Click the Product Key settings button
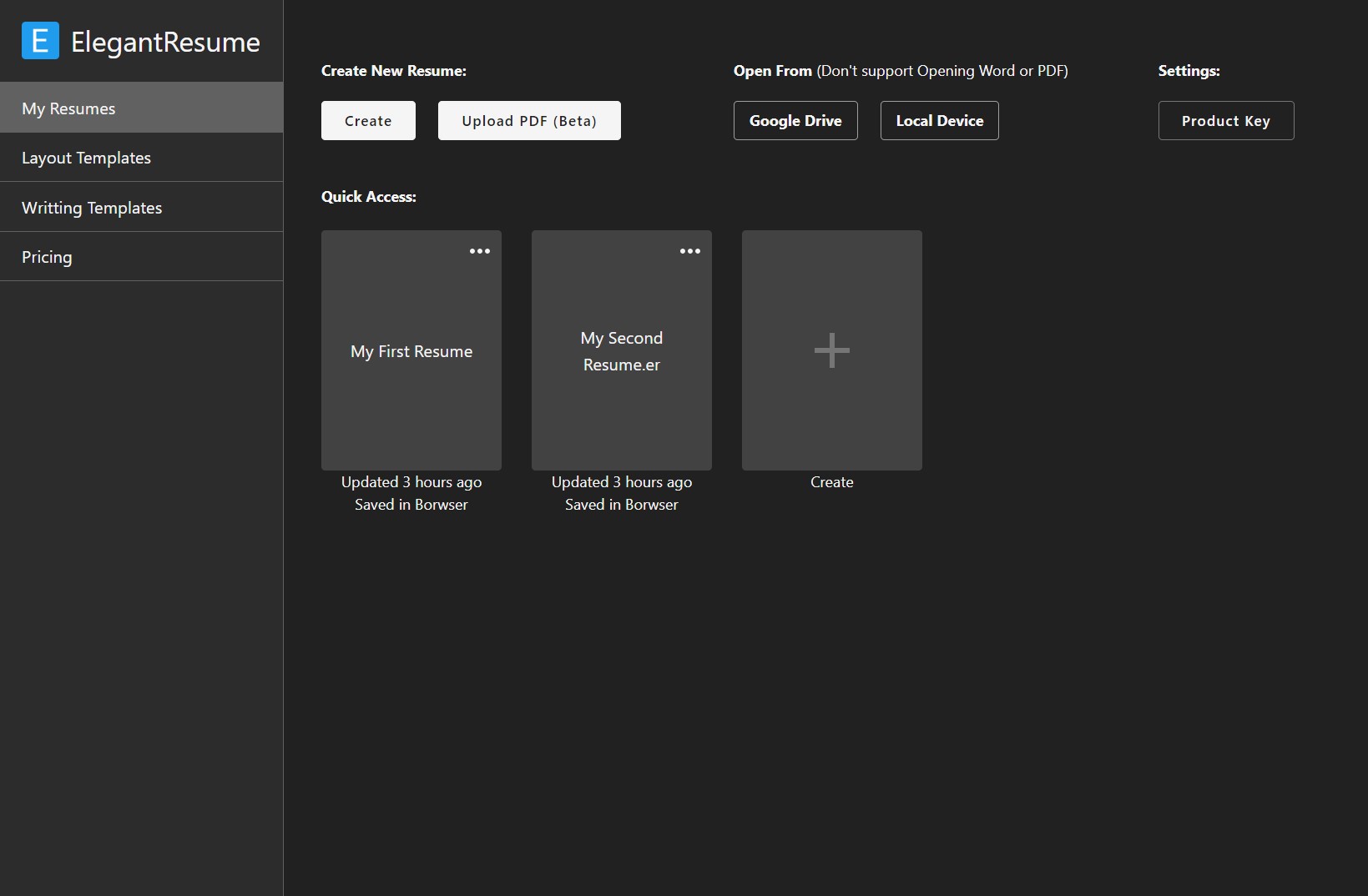 (1226, 121)
